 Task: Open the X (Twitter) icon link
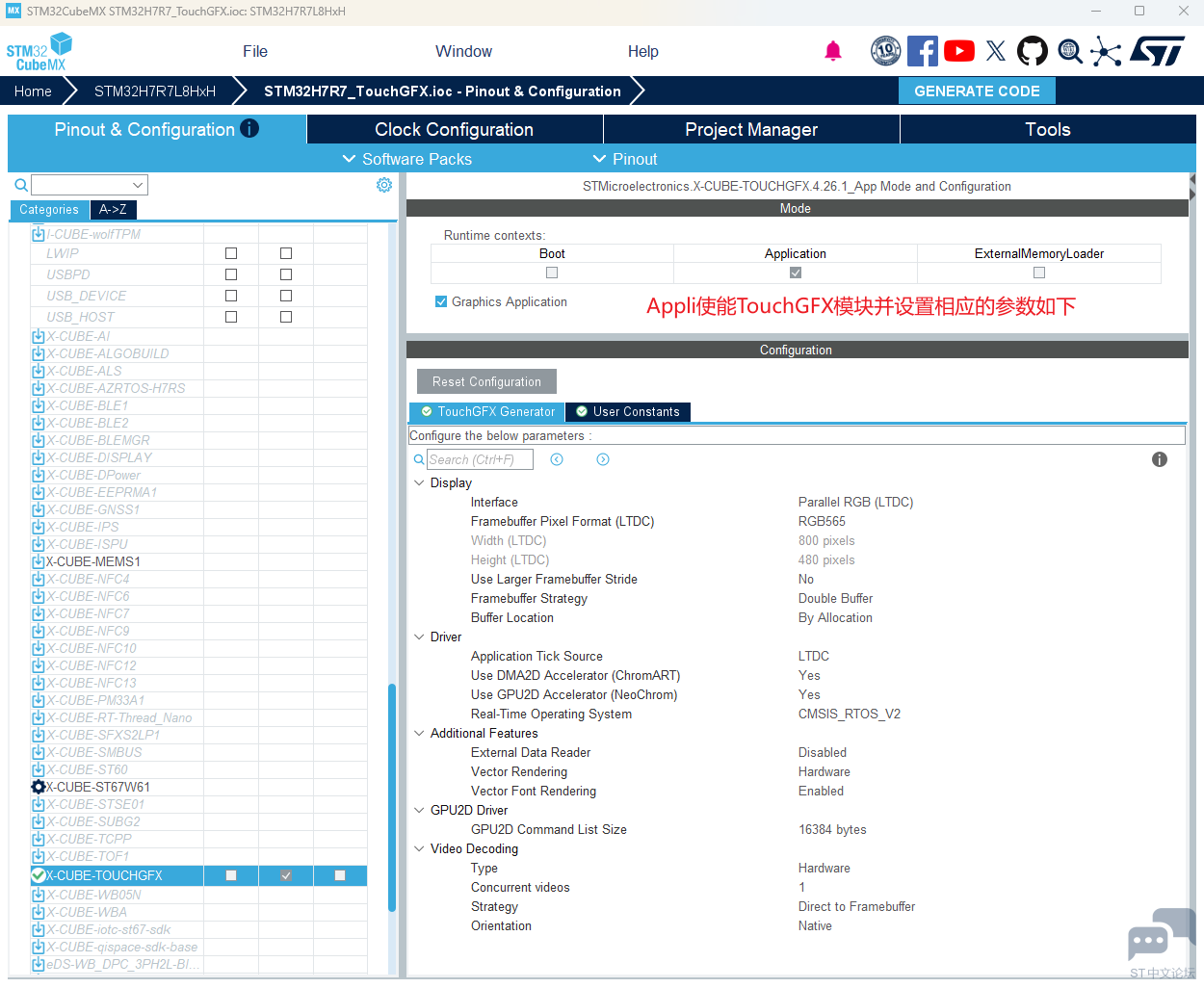click(x=996, y=51)
